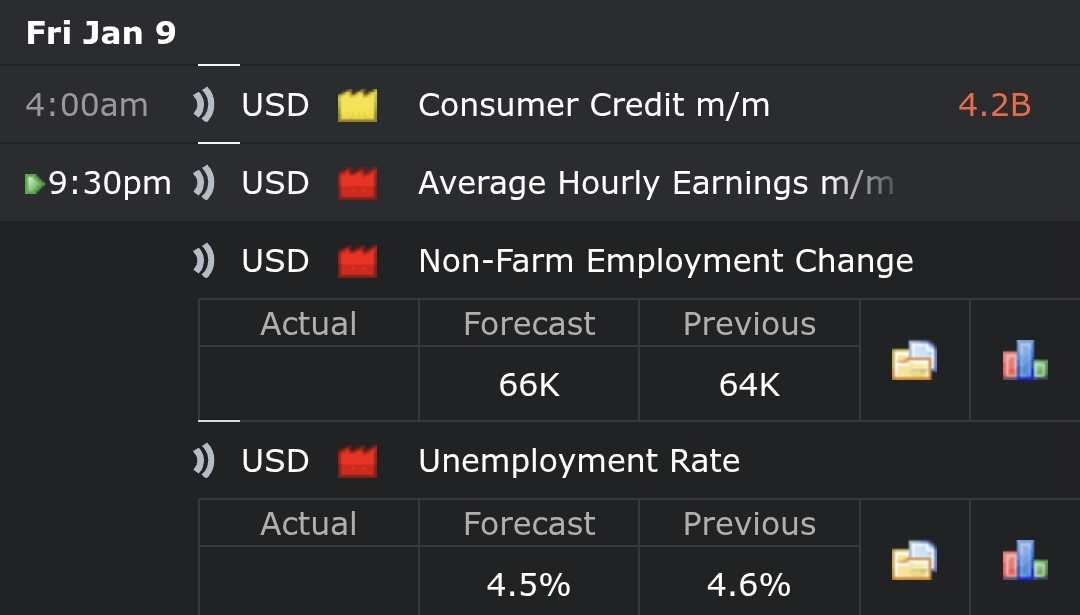Click sound icon beside Average Hourly Earnings
This screenshot has height=615, width=1080.
(x=204, y=183)
